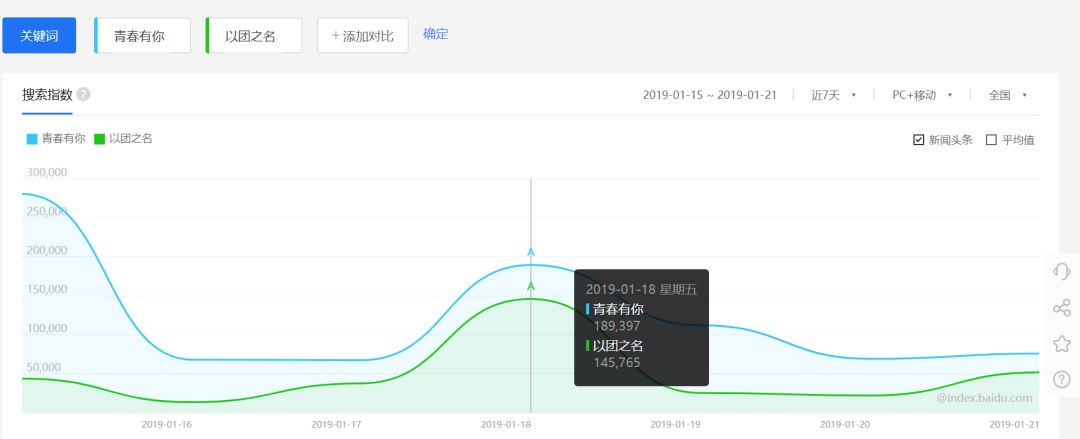
Task: Uncheck the 新闻头条 checkbox
Action: (x=919, y=140)
